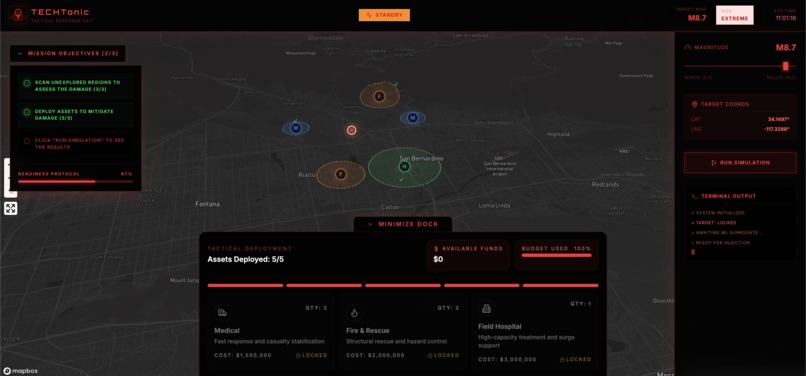Select the Field Hospital H map marker
Screen dimensions: 806x376
405,167
